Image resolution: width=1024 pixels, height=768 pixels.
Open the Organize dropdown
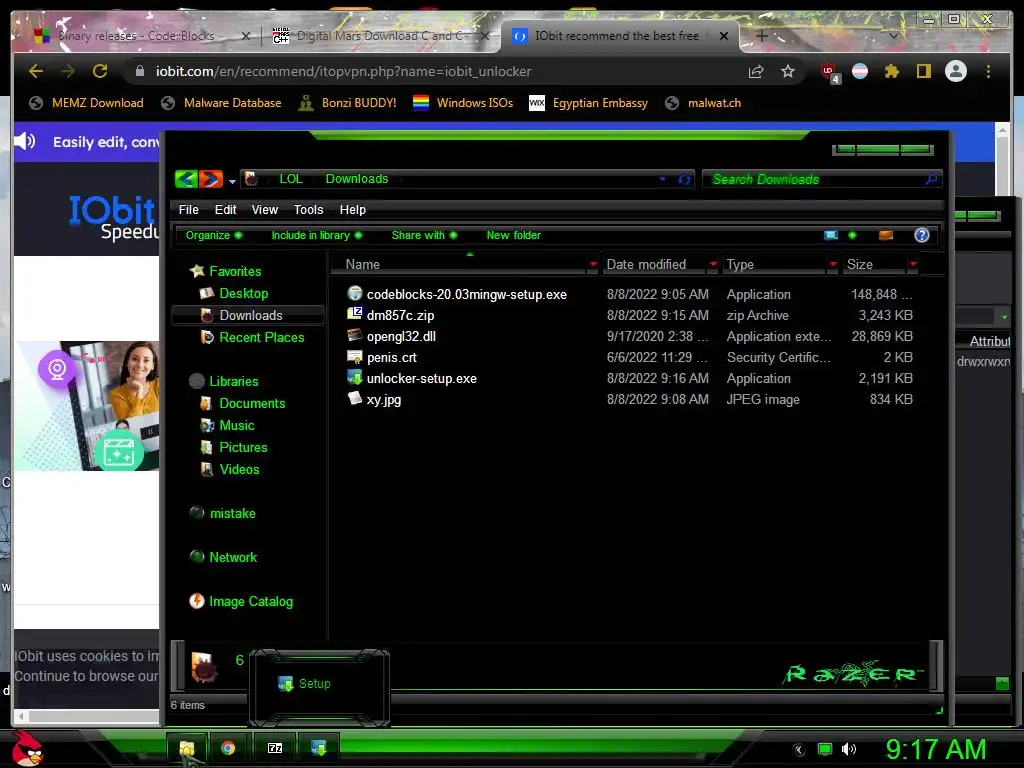[x=214, y=235]
